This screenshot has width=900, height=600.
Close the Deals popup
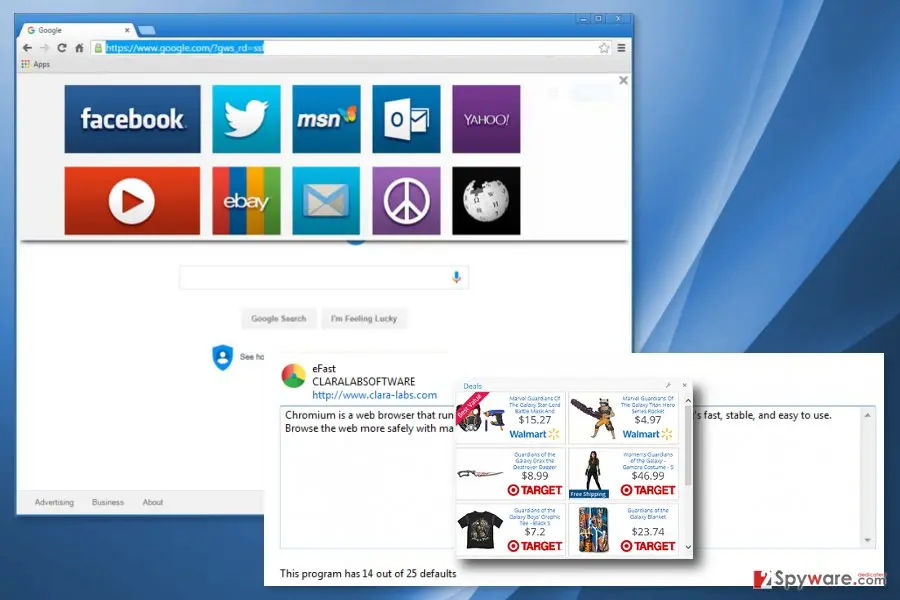coord(684,385)
